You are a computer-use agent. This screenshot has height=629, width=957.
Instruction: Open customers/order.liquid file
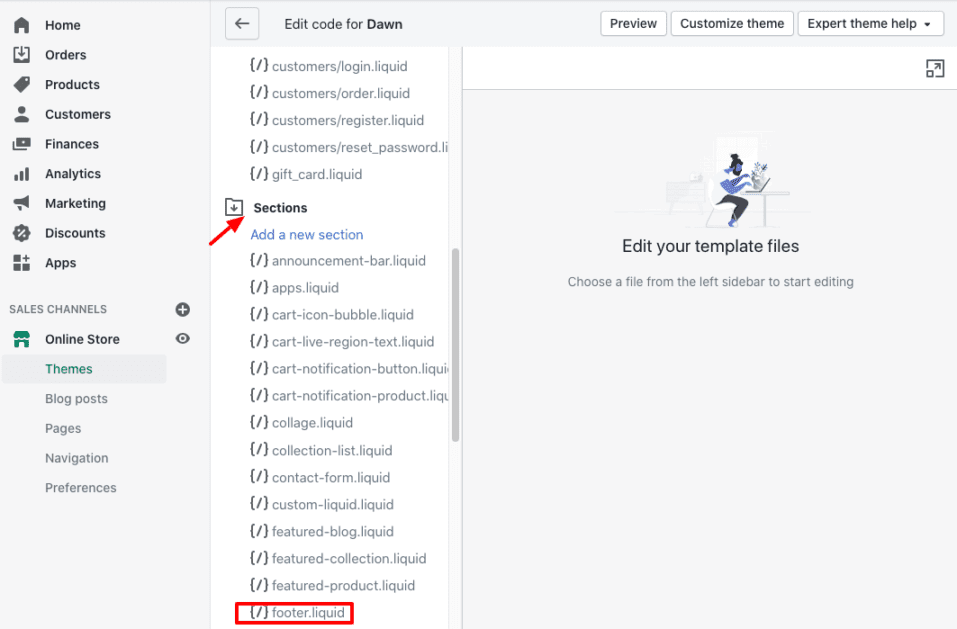tap(341, 93)
